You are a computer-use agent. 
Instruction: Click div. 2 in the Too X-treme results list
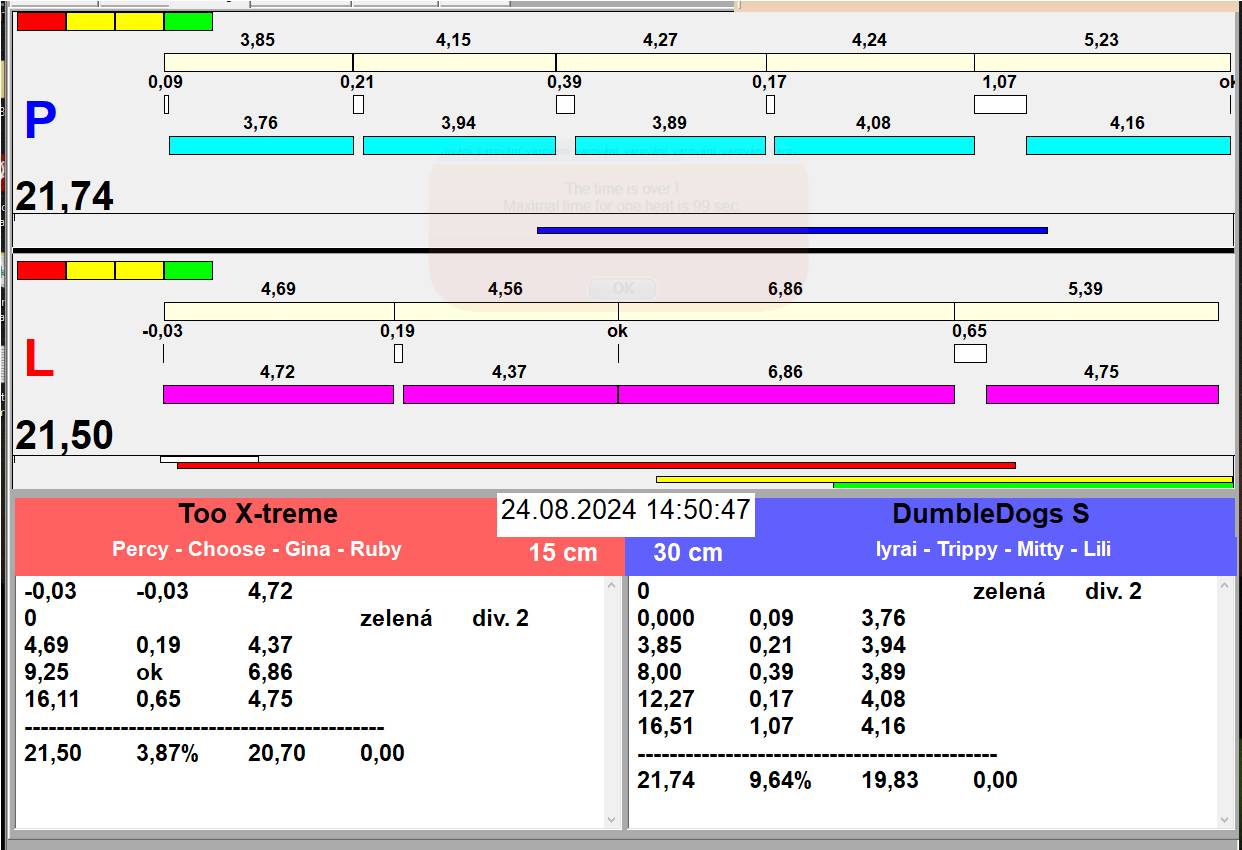coord(500,618)
